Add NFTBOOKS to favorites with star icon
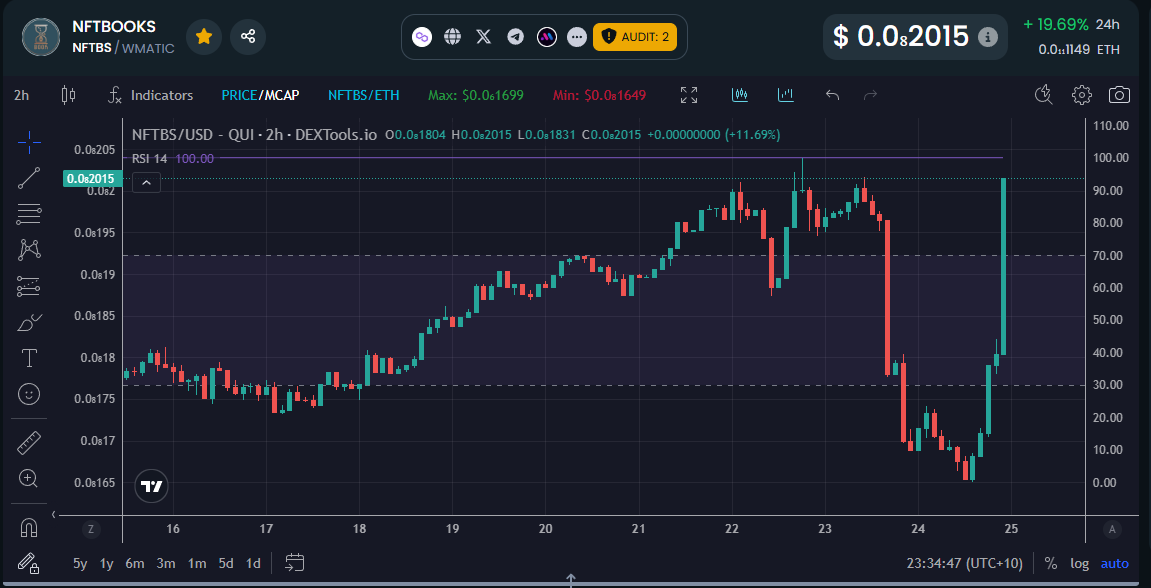The width and height of the screenshot is (1151, 588). 204,37
